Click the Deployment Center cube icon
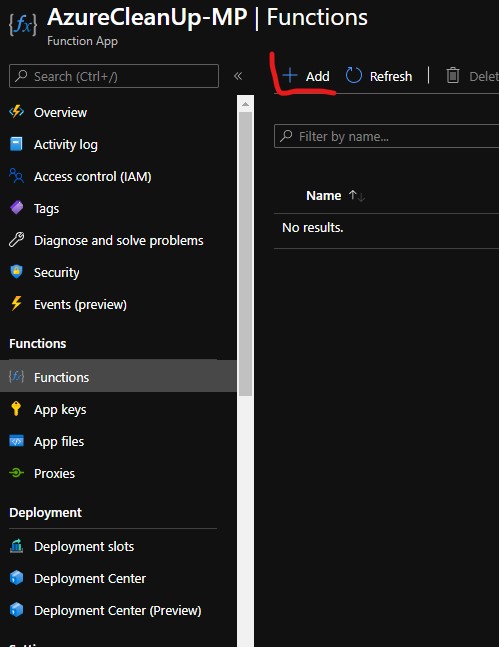This screenshot has width=499, height=647. [17, 577]
